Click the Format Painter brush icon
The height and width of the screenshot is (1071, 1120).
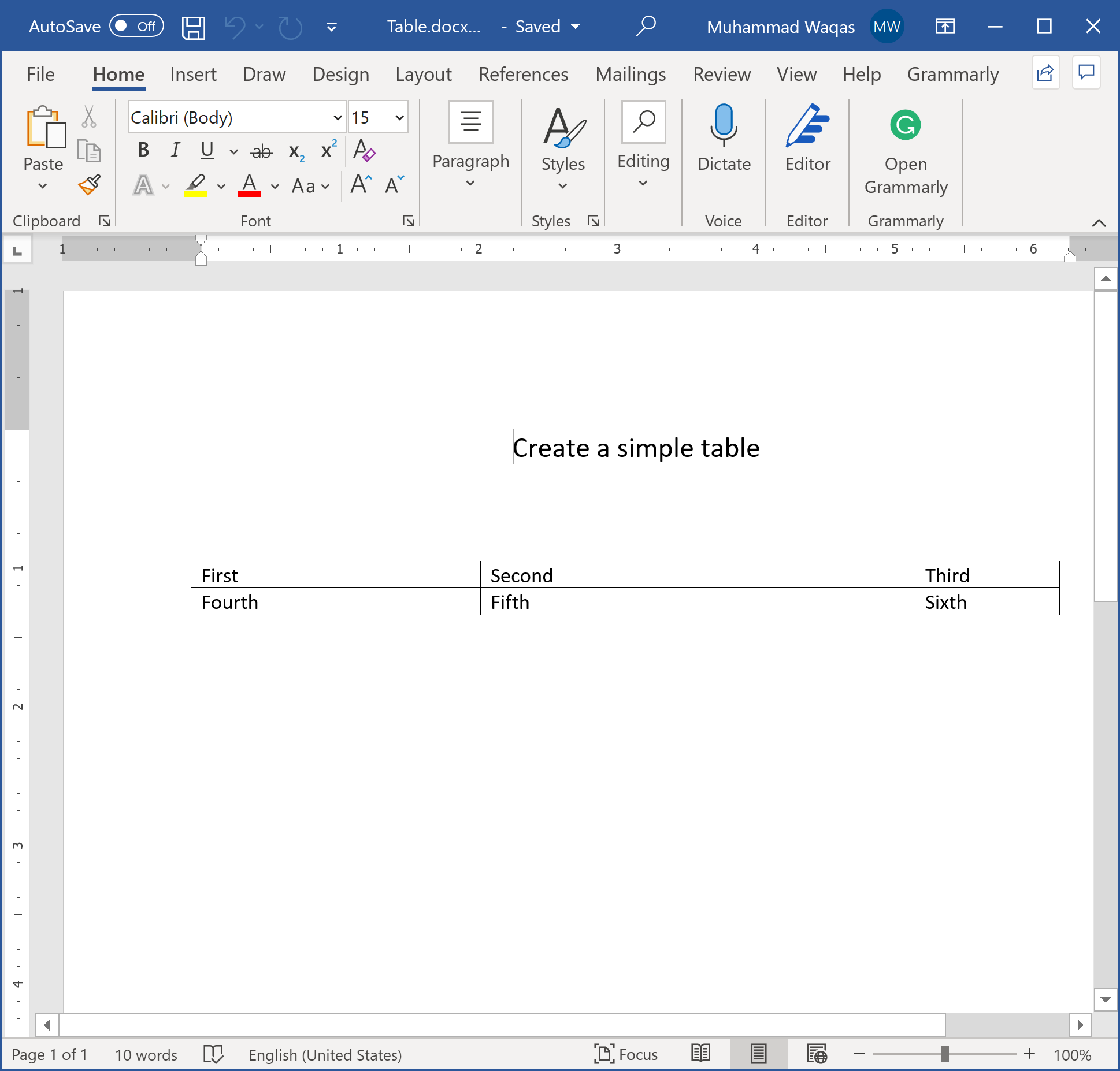pos(90,185)
